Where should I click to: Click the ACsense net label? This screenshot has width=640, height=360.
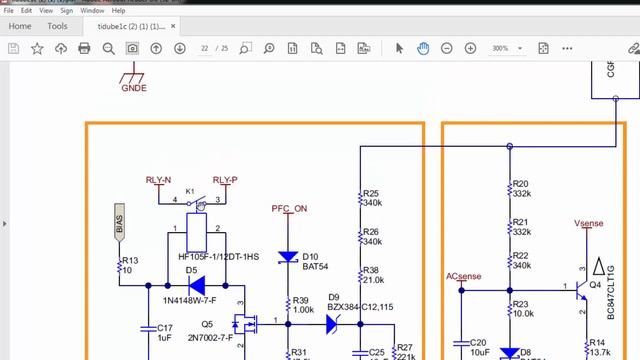464,276
